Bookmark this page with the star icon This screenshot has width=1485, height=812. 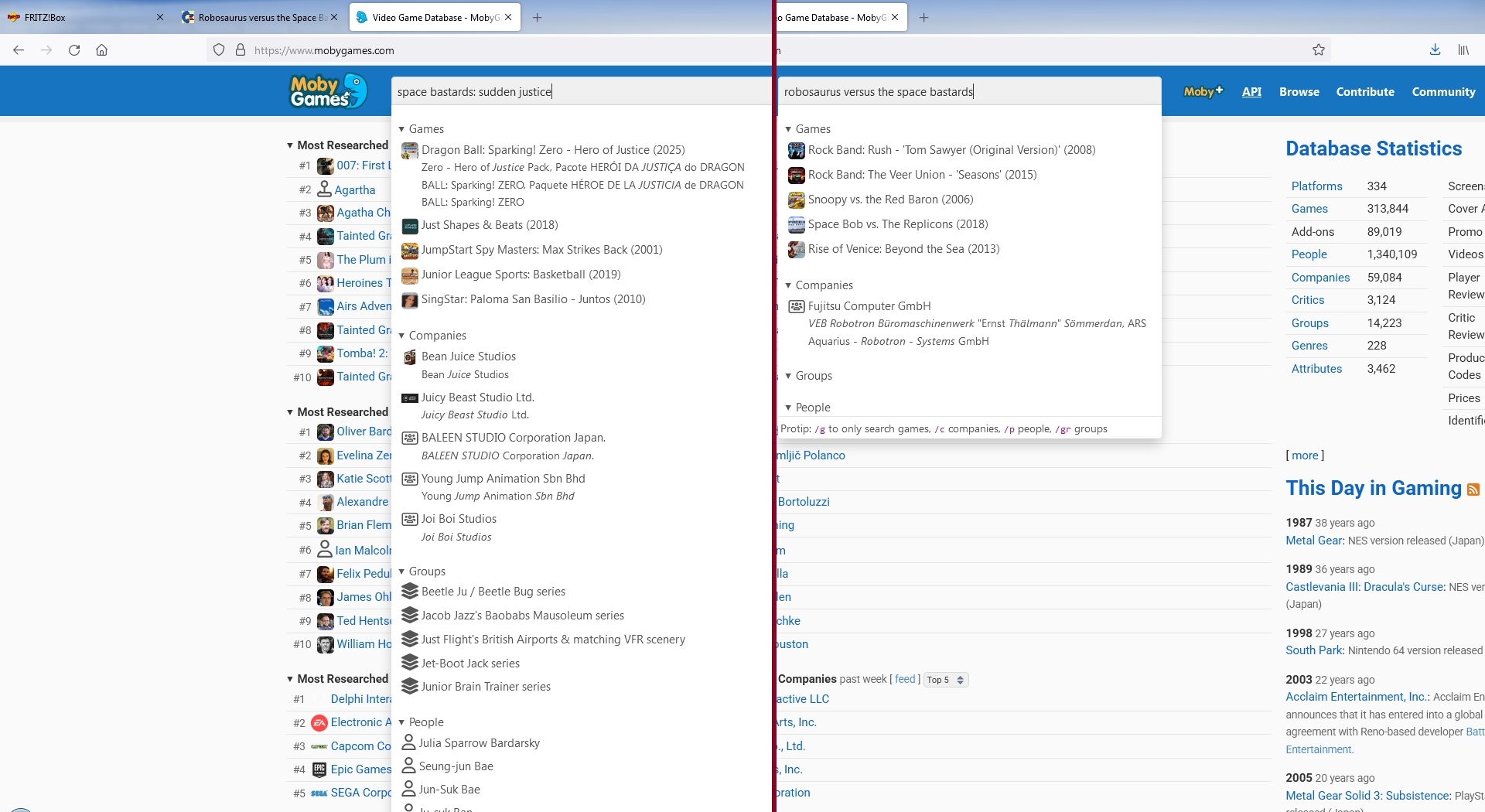[x=1319, y=50]
